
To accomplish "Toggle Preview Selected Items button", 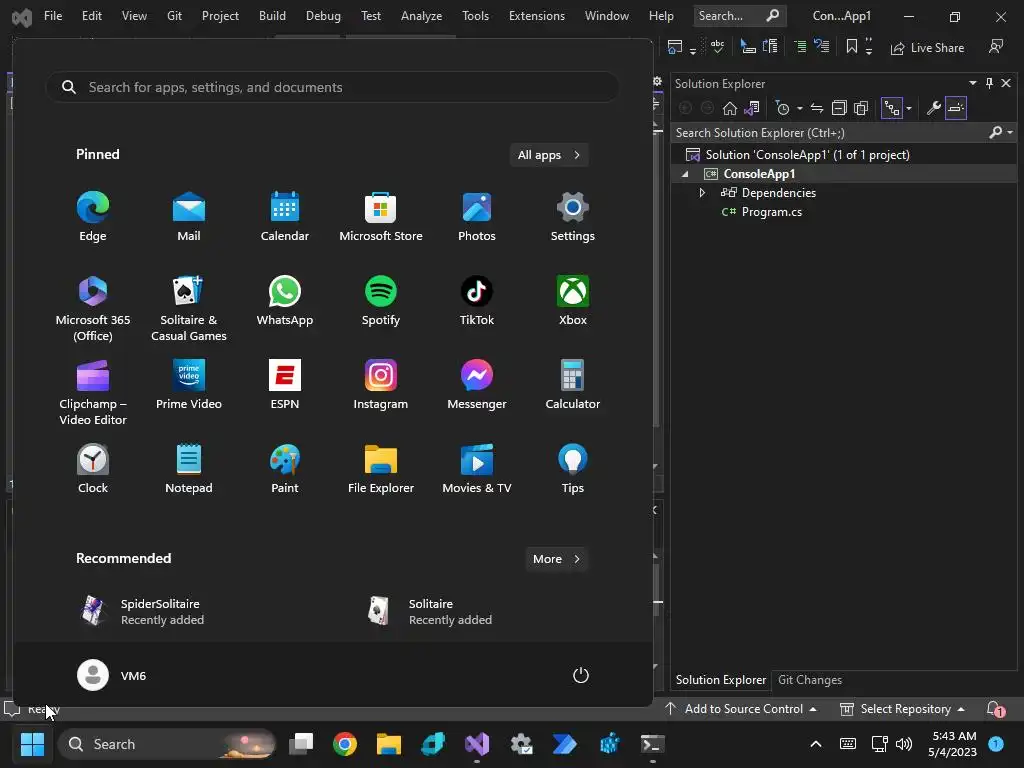I will (955, 108).
